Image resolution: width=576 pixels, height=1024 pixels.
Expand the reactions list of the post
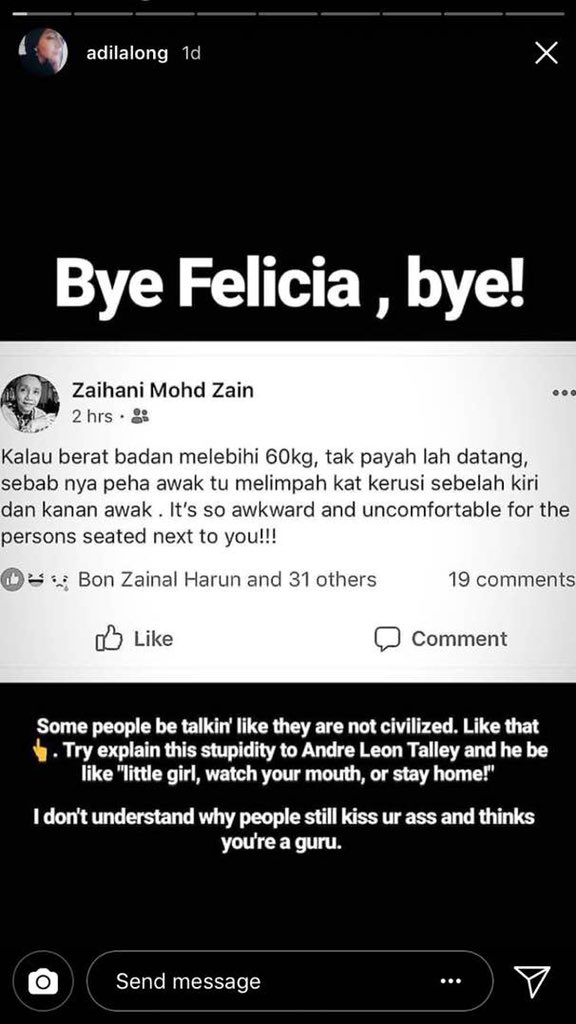pyautogui.click(x=225, y=579)
